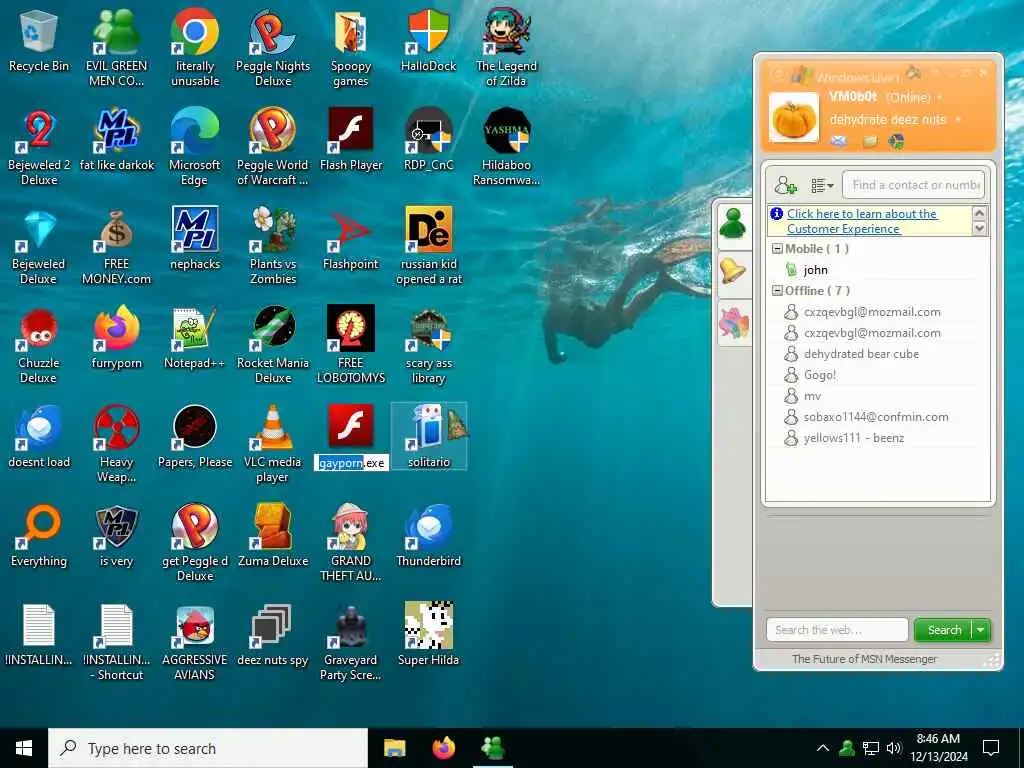Select the Rocket Mania Deluxe icon
Image resolution: width=1024 pixels, height=768 pixels.
[273, 345]
